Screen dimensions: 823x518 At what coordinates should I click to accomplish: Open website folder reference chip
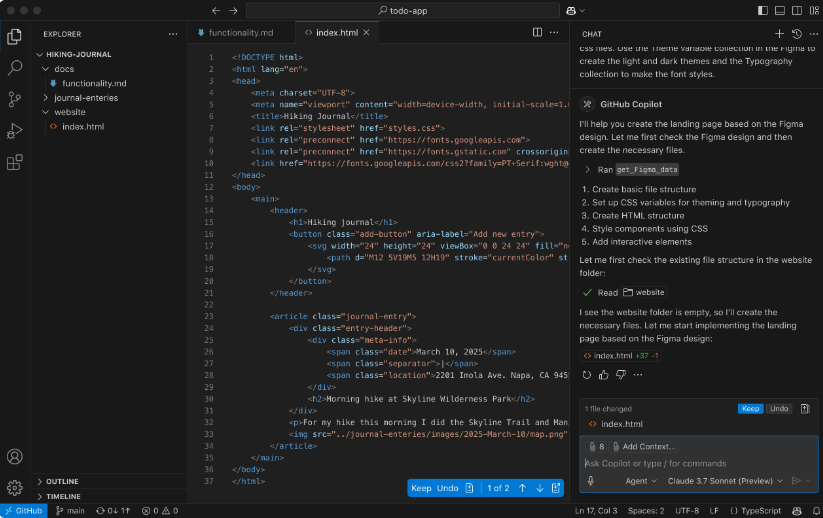pos(643,292)
